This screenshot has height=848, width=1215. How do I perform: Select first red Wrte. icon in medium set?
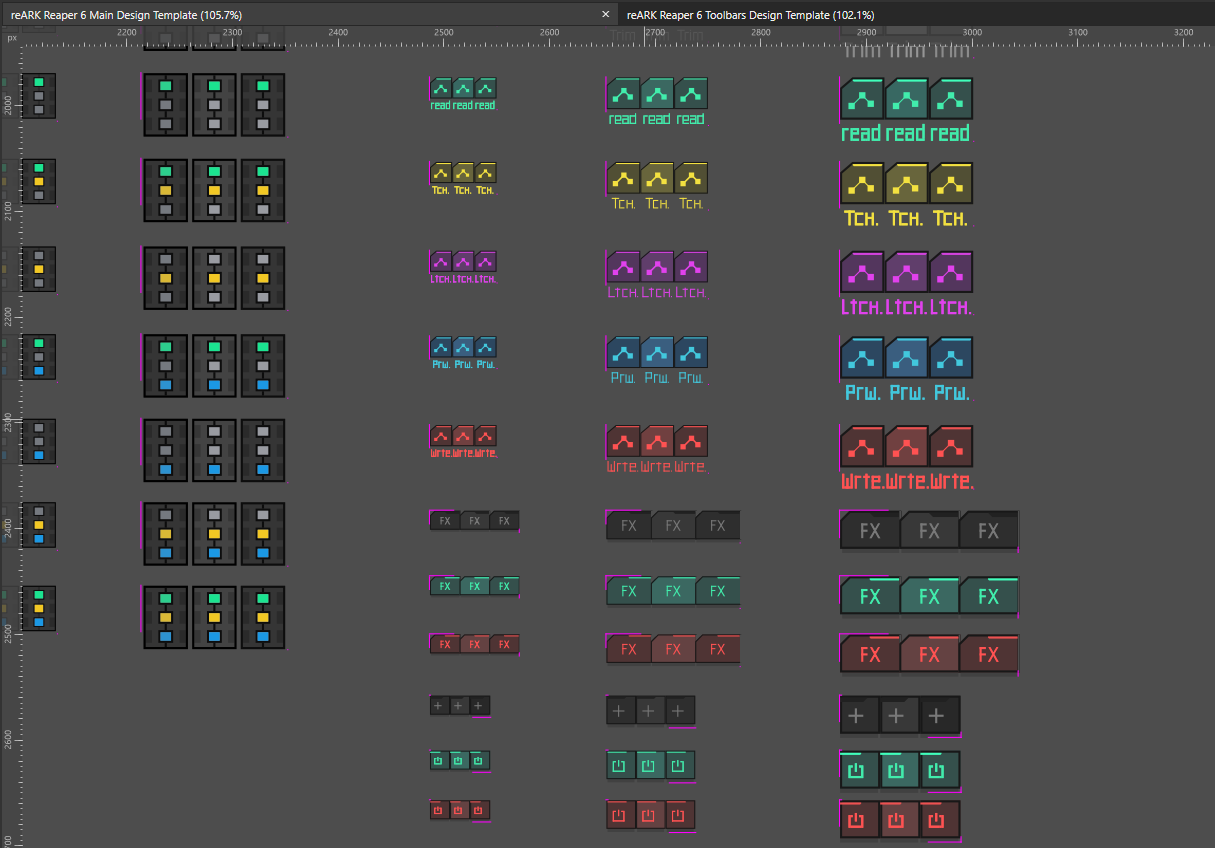623,441
